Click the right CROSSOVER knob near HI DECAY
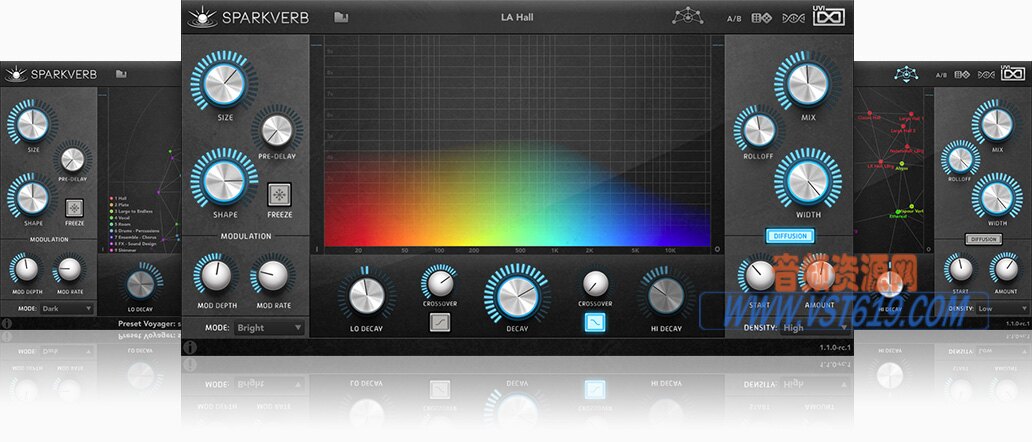 click(x=595, y=282)
